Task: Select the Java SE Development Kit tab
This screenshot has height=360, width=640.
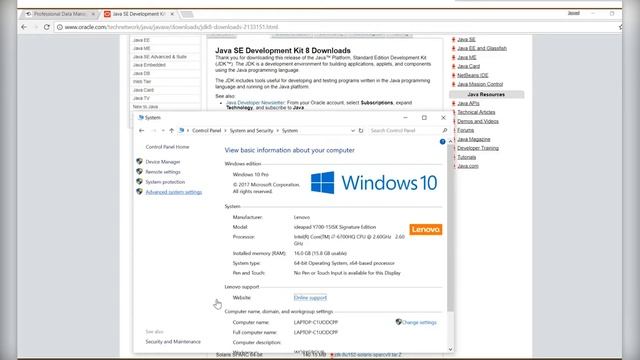Action: pos(139,14)
